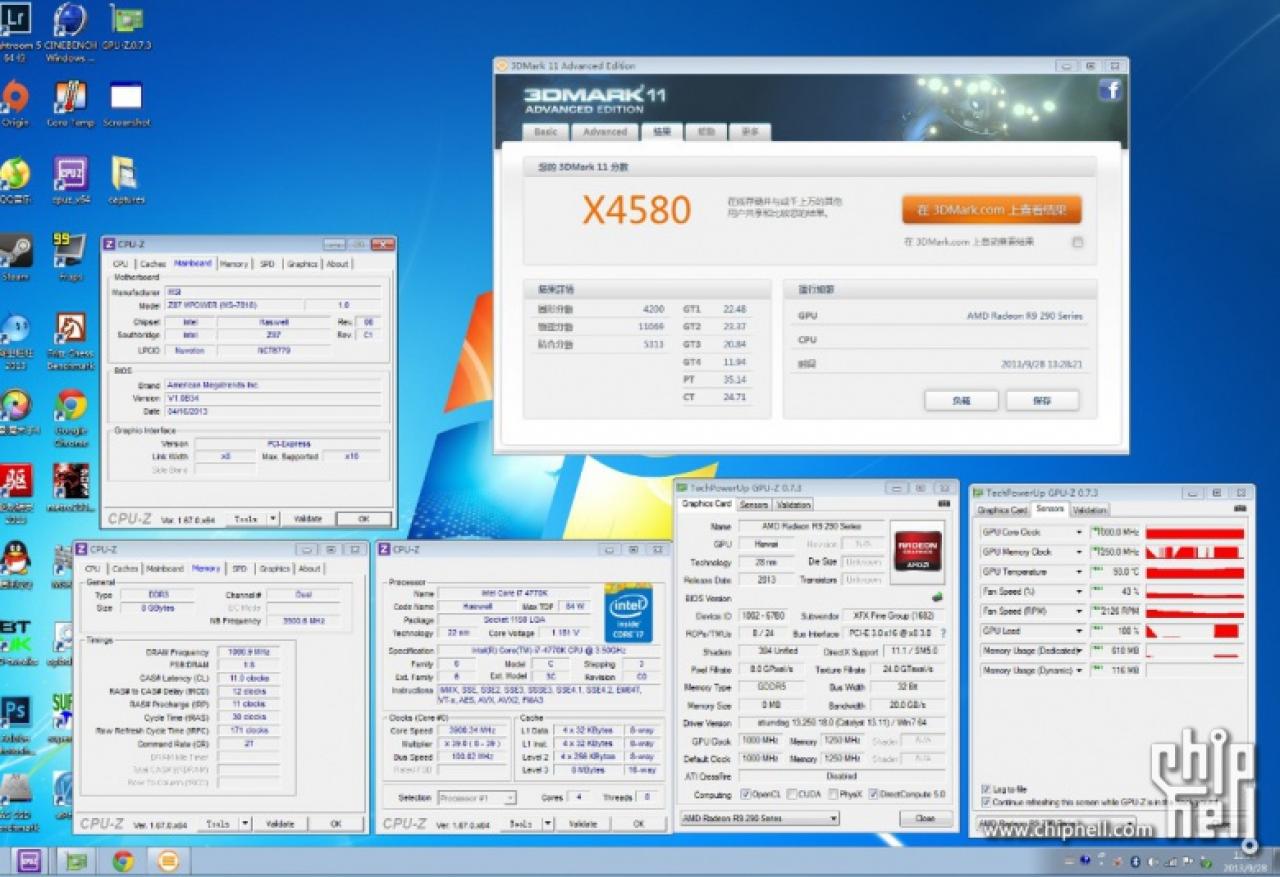Toggle Log to file checkbox
The height and width of the screenshot is (877, 1280).
(x=986, y=789)
